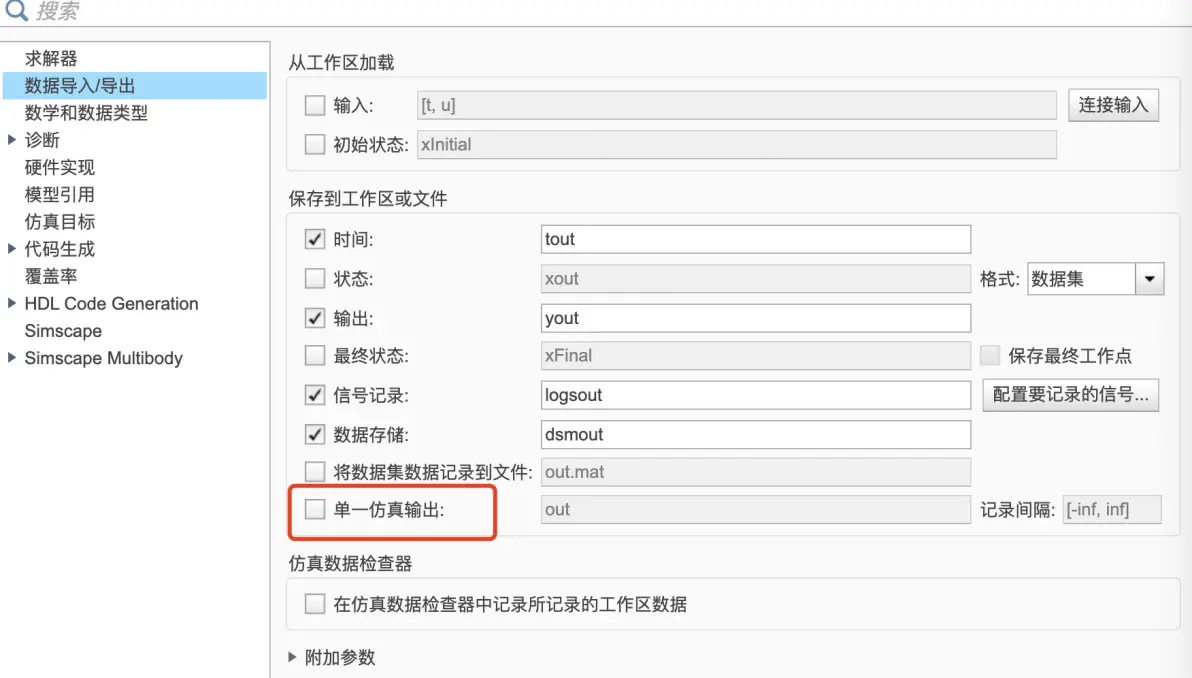Uncheck the 时间 checkbox

(x=315, y=239)
